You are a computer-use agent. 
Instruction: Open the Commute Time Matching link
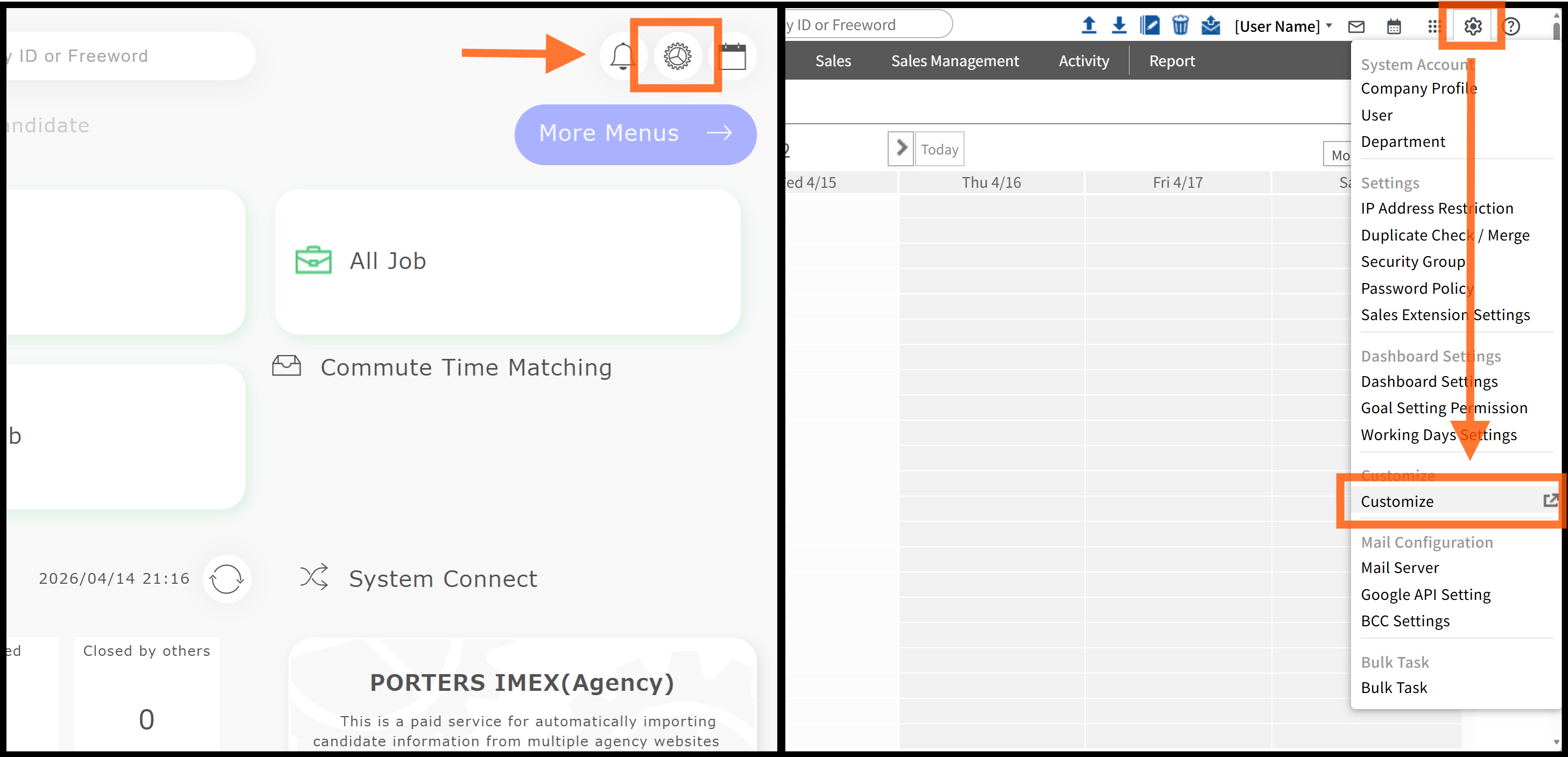click(x=466, y=367)
